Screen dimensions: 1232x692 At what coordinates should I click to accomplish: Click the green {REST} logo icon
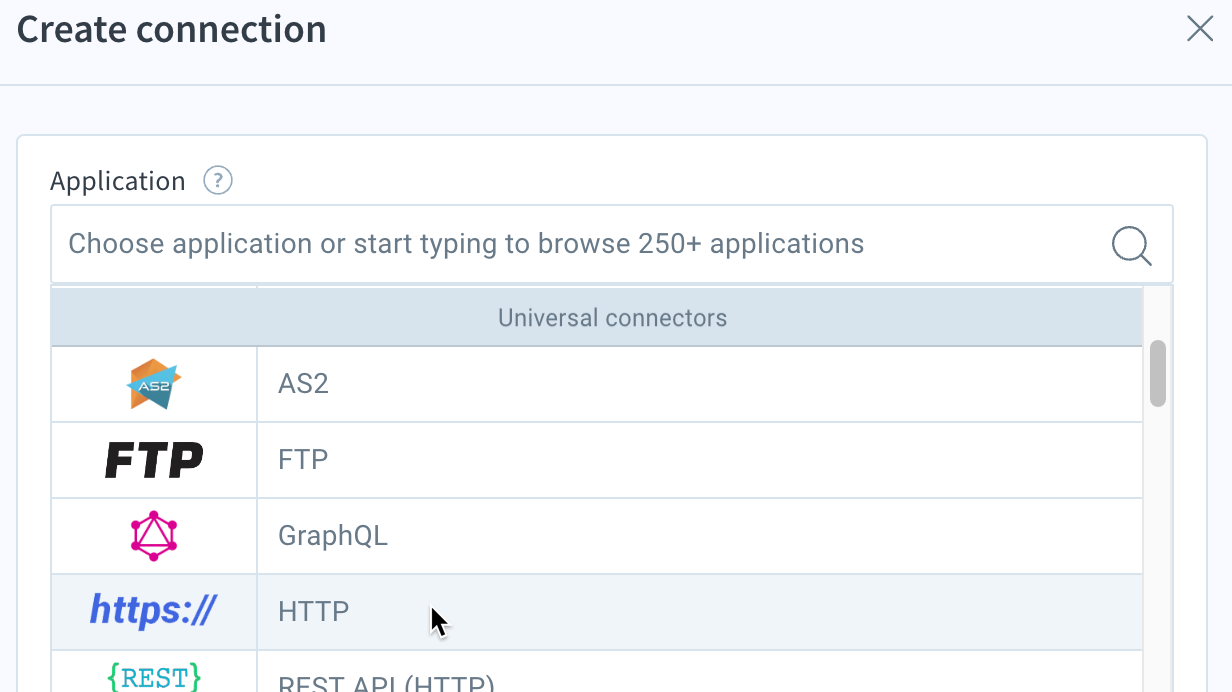click(154, 677)
